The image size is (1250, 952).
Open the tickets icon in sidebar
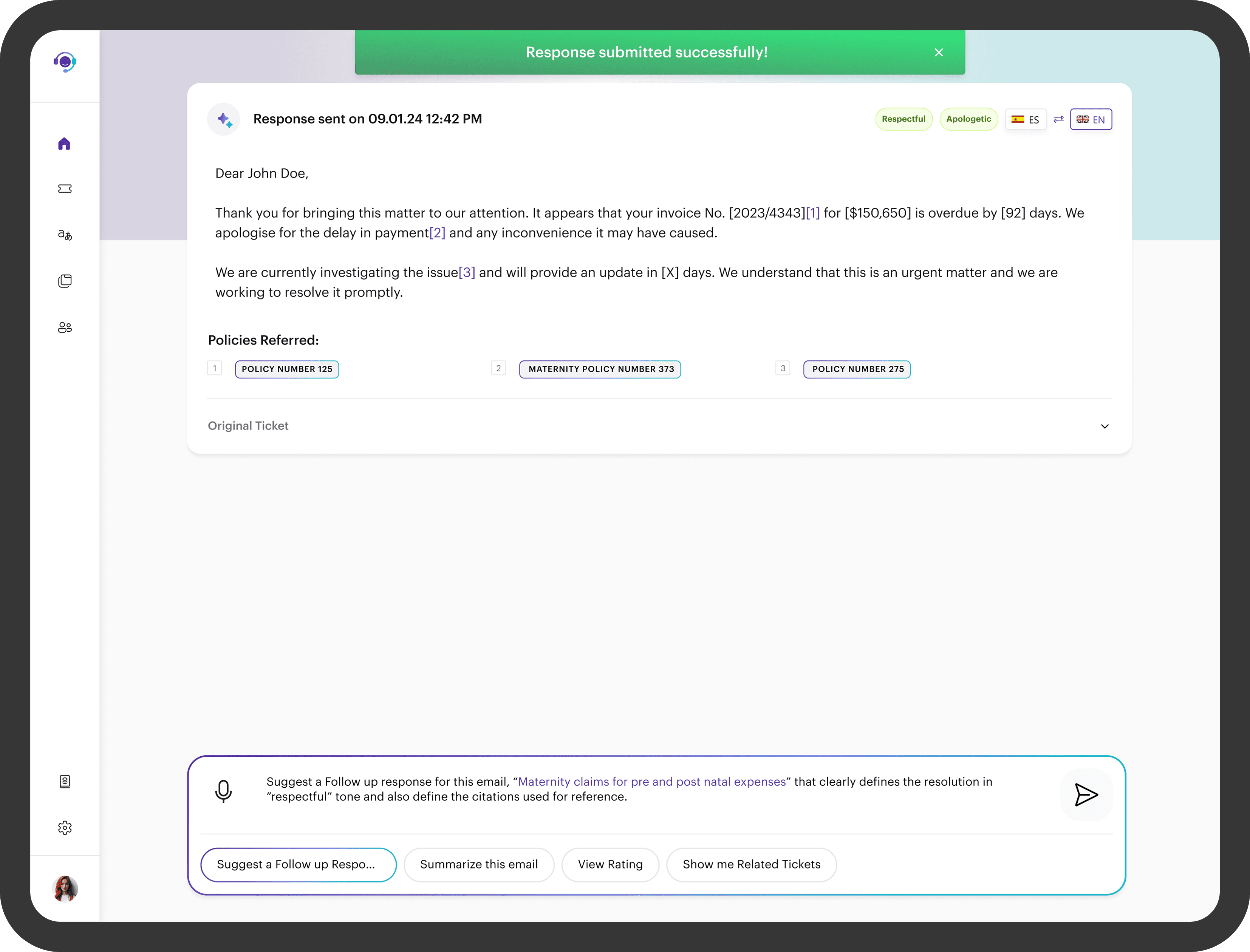[x=65, y=189]
